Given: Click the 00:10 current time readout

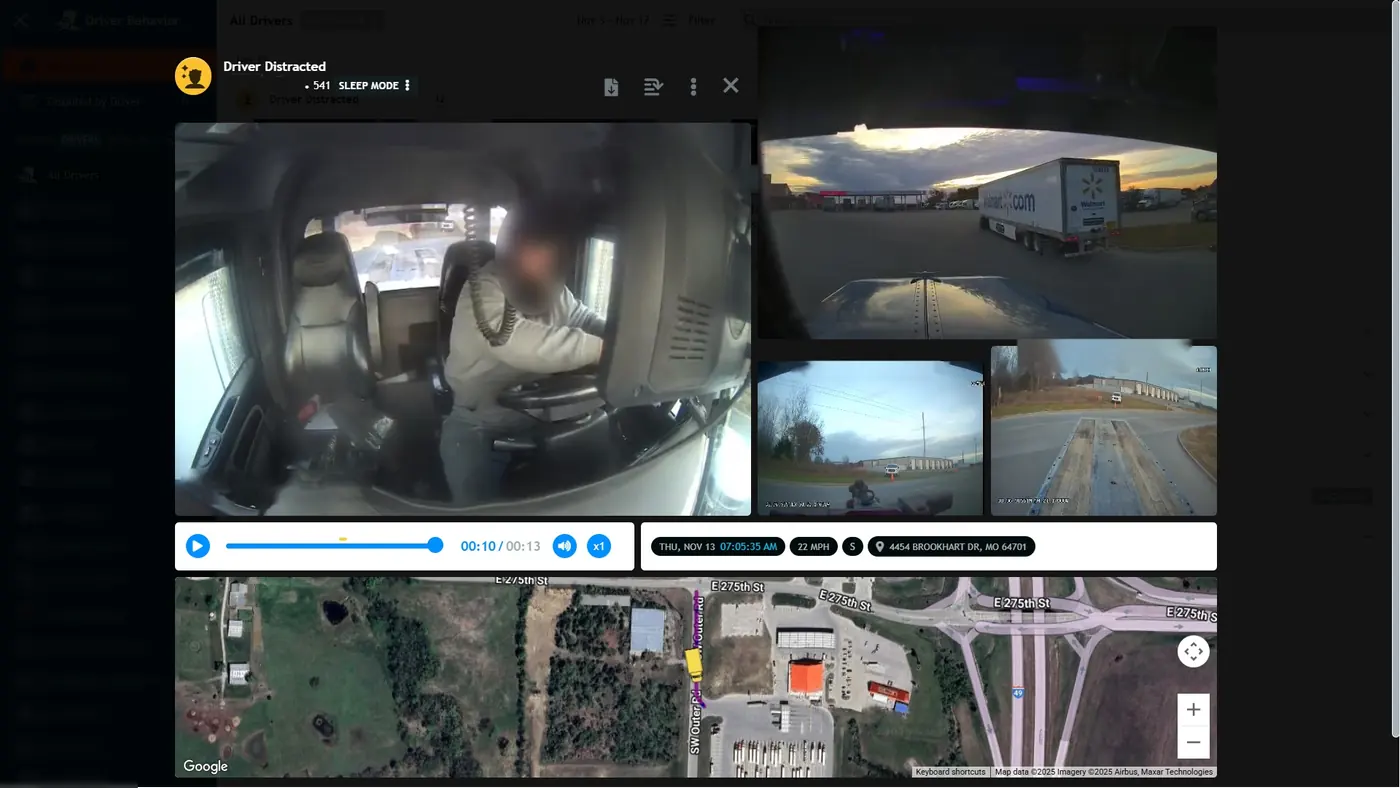Looking at the screenshot, I should click(477, 546).
